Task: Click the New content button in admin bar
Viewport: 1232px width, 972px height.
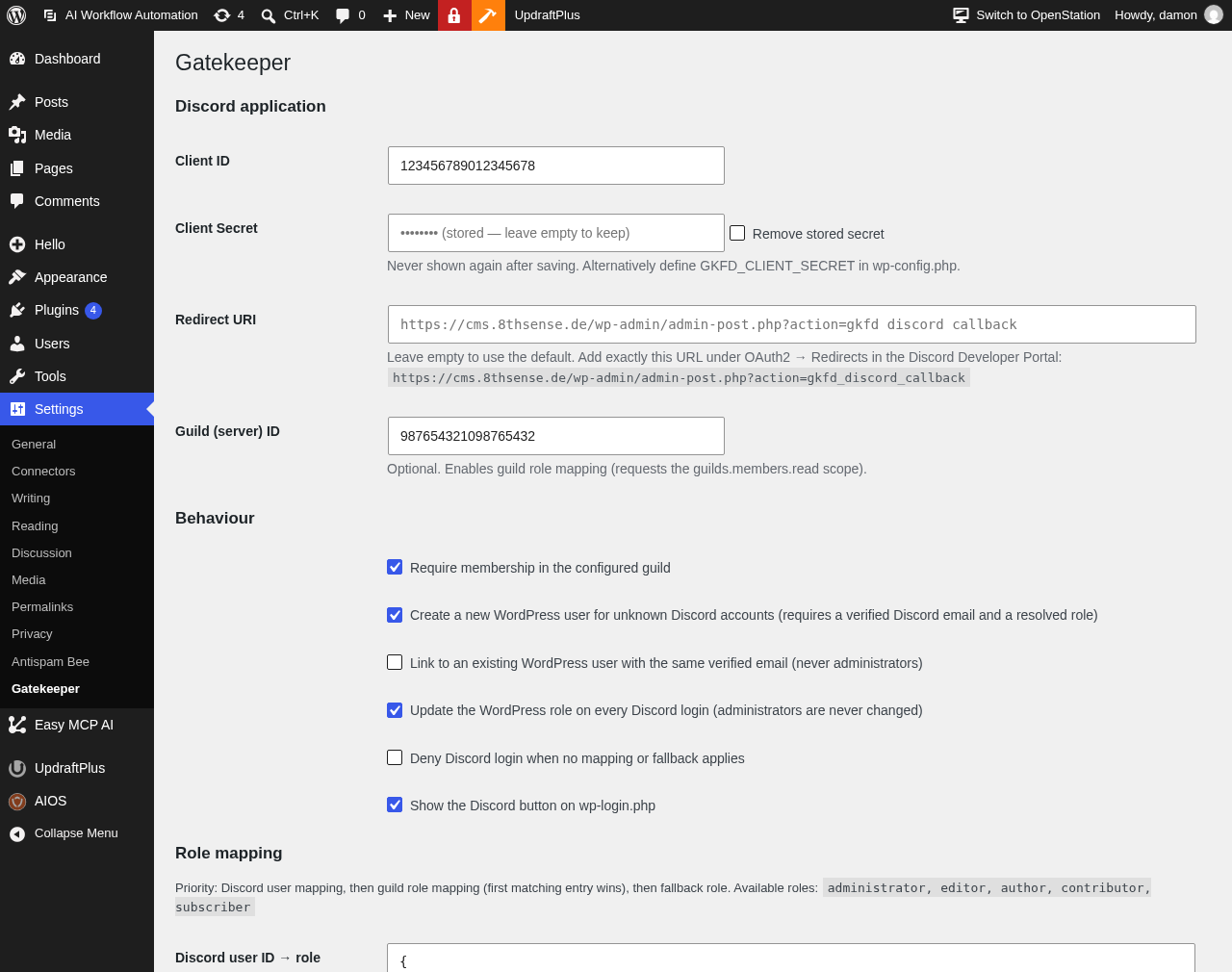Action: (x=406, y=15)
